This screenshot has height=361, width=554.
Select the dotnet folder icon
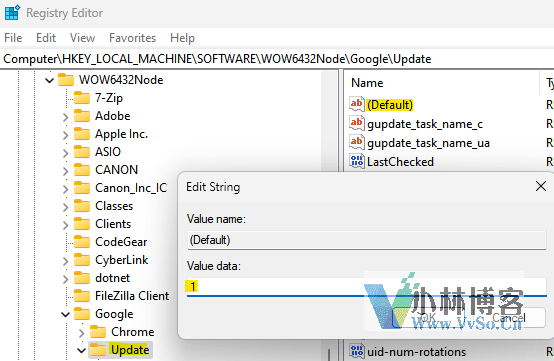pyautogui.click(x=82, y=278)
